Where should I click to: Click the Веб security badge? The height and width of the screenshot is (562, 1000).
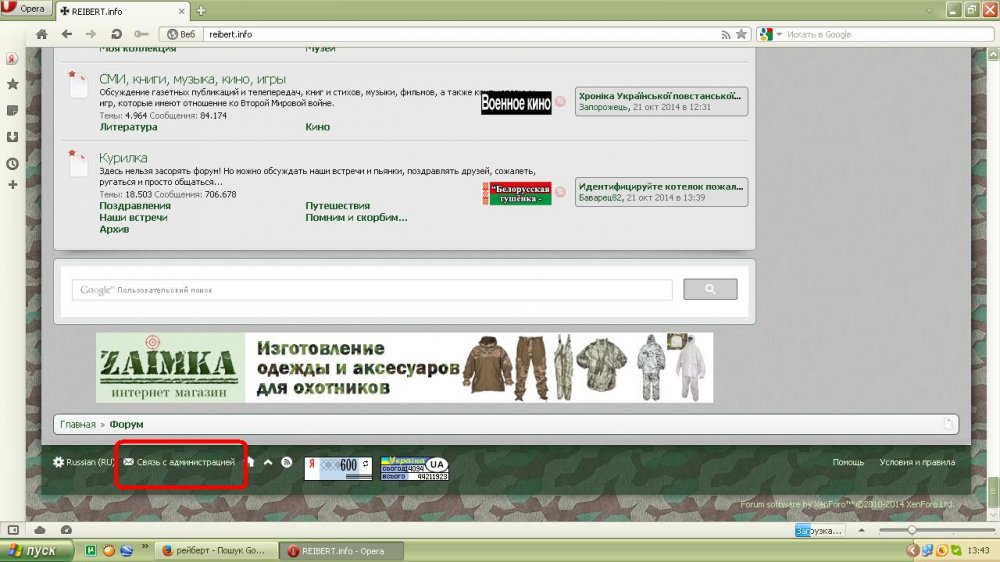point(181,34)
